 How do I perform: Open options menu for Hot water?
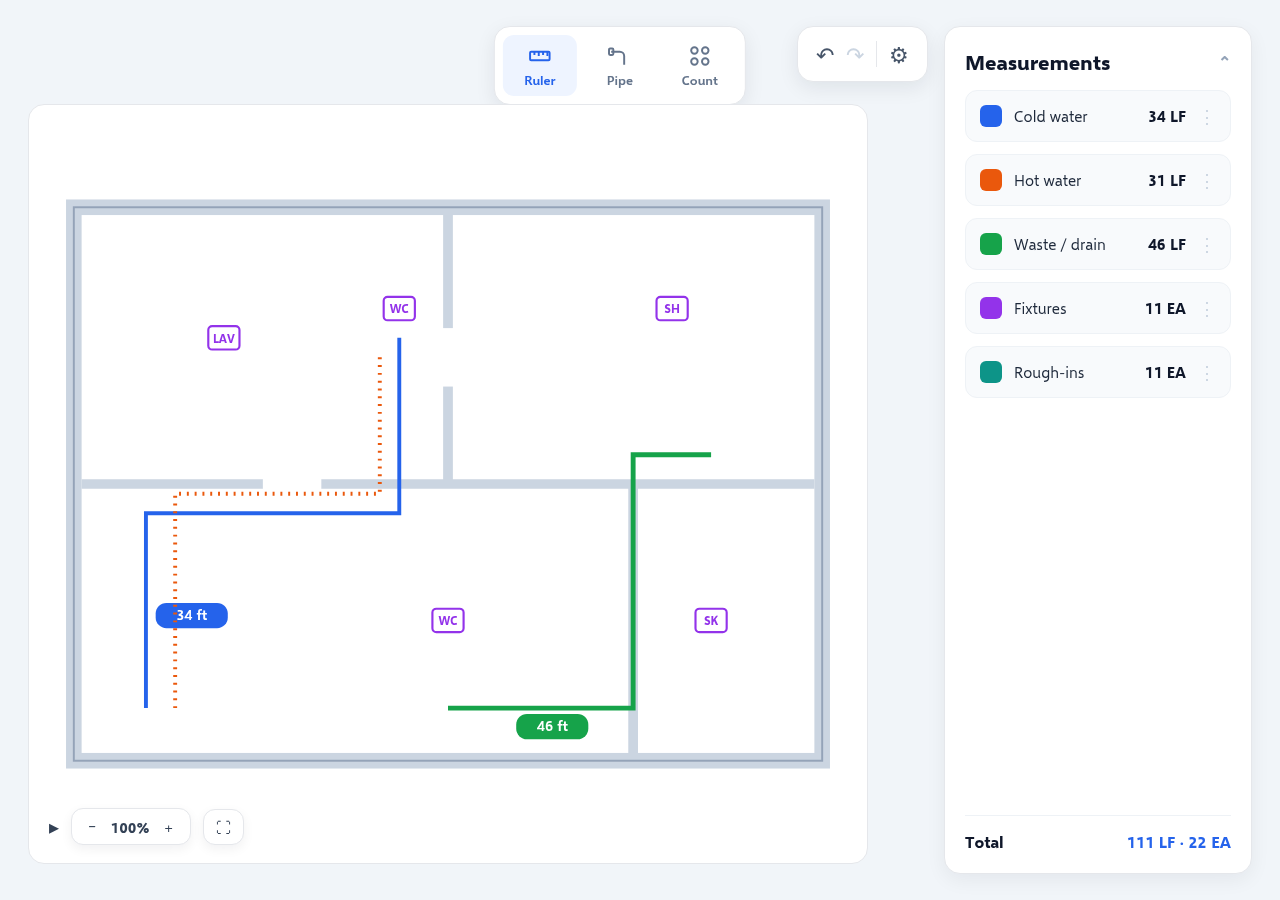[1207, 181]
